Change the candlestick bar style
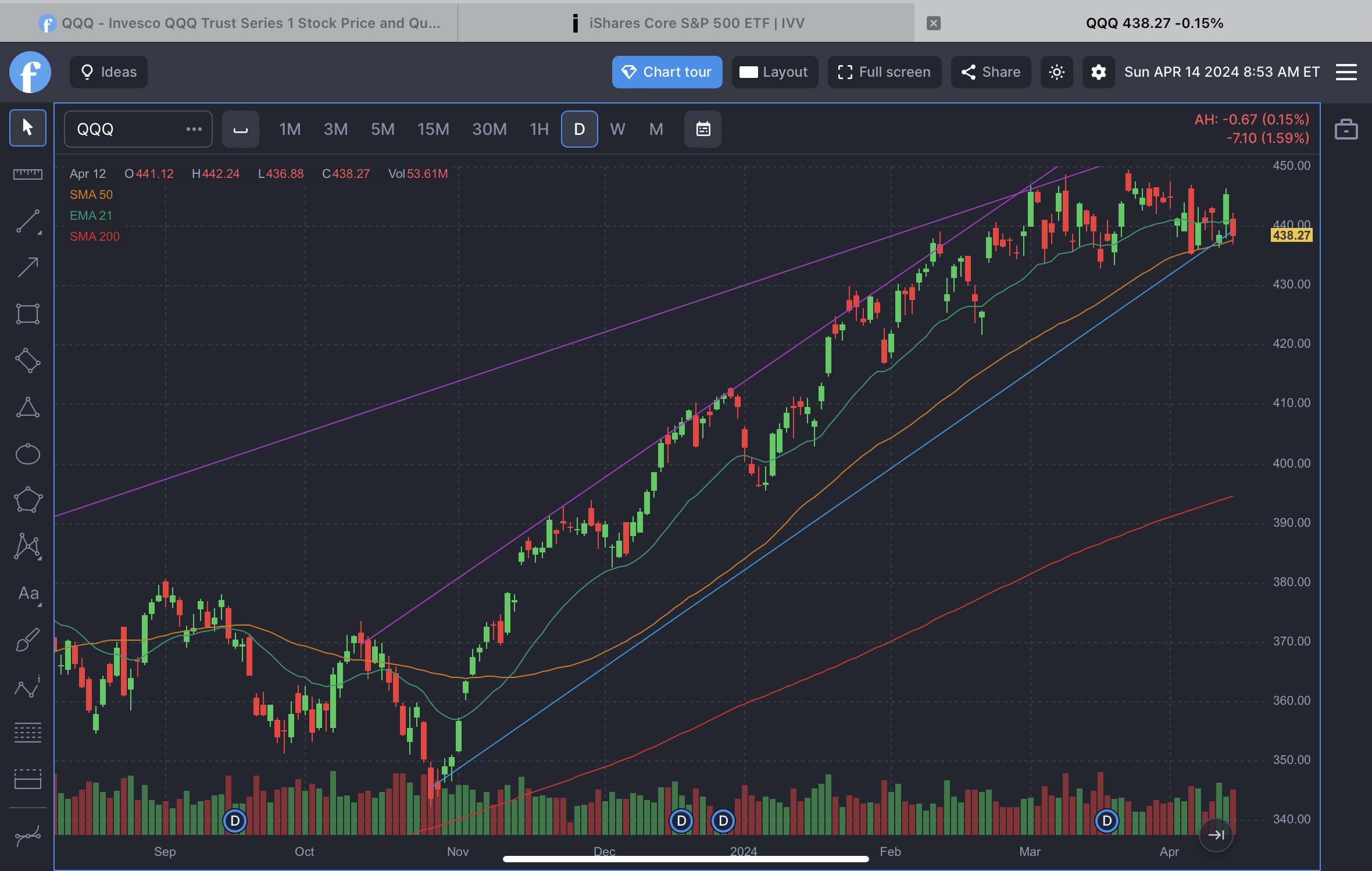 pos(241,129)
